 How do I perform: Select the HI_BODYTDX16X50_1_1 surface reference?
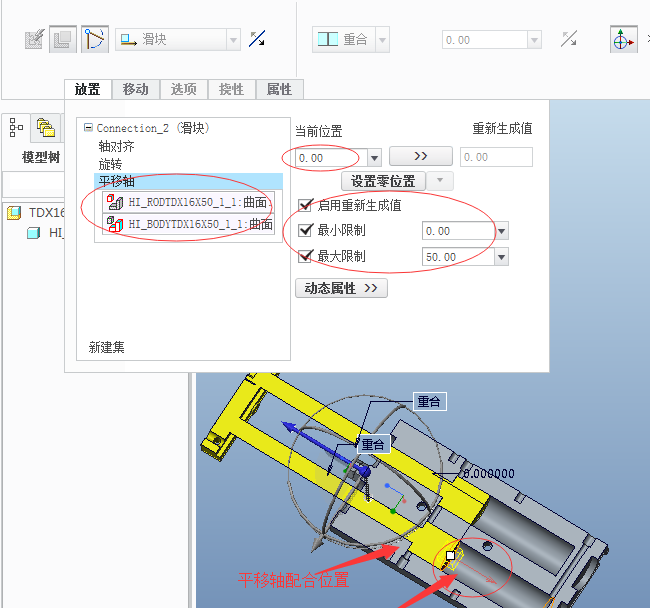189,224
